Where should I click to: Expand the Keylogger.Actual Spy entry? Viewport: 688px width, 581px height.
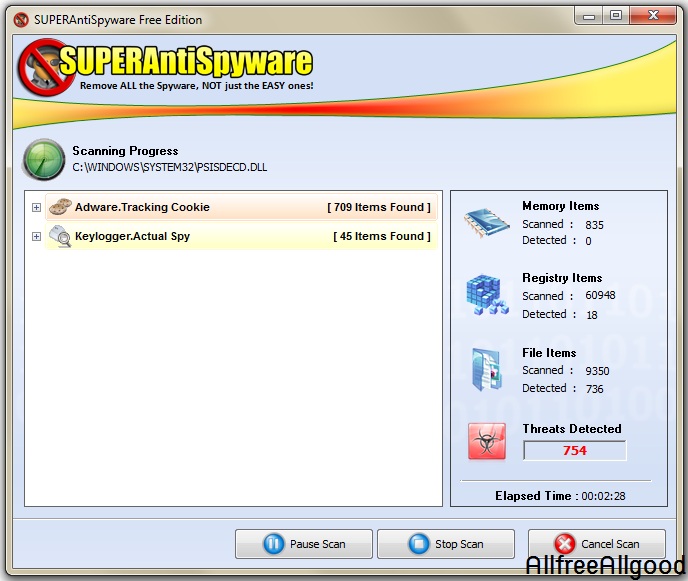click(x=36, y=237)
